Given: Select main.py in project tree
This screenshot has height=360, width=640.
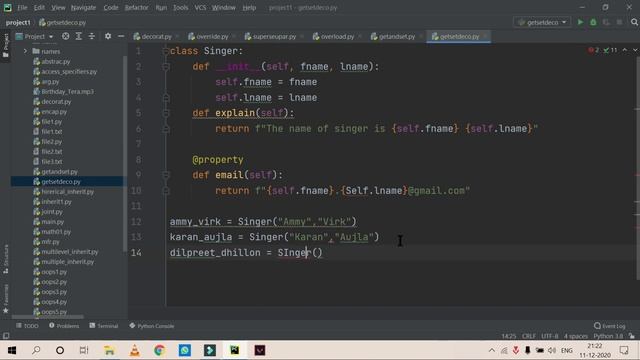Looking at the screenshot, I should (x=53, y=222).
